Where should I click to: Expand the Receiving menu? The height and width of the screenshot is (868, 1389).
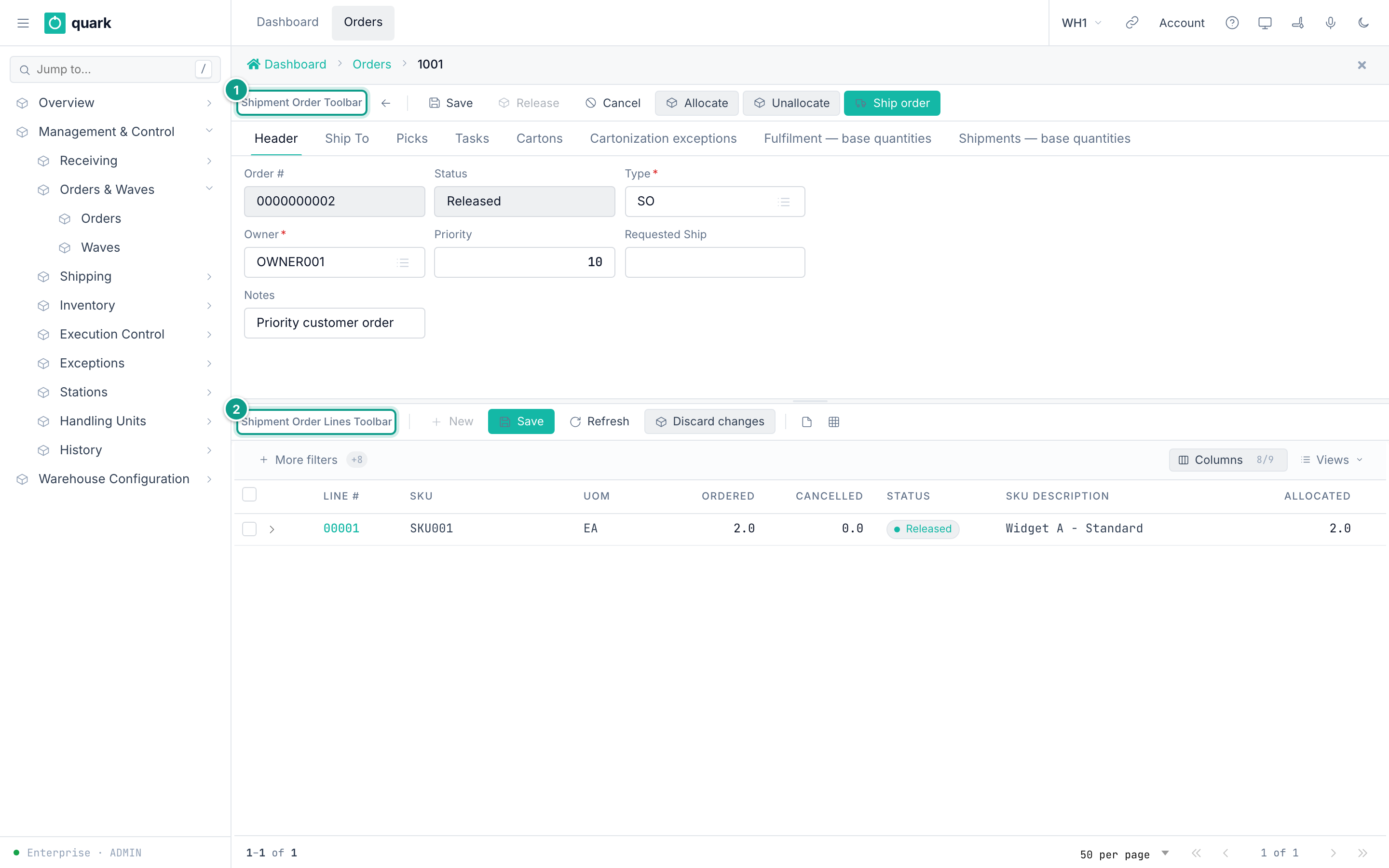(x=125, y=161)
